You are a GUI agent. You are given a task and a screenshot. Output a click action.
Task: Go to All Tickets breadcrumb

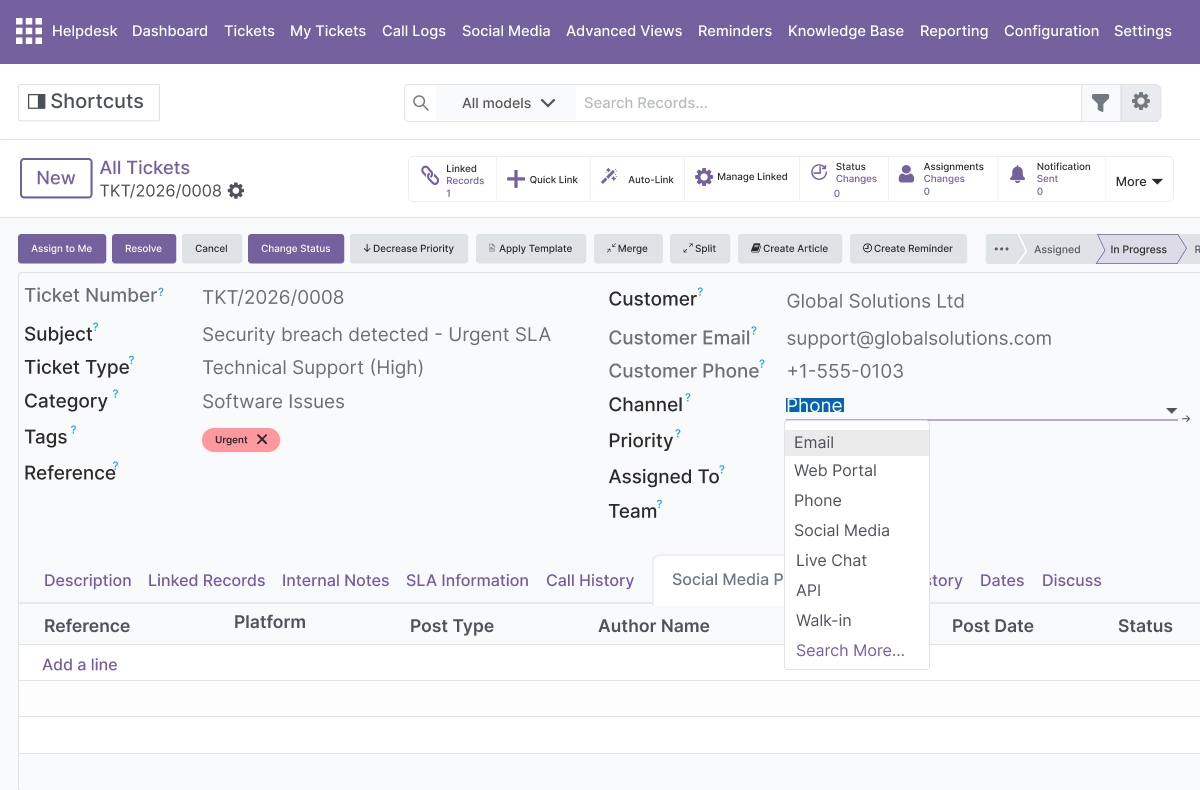(x=145, y=168)
